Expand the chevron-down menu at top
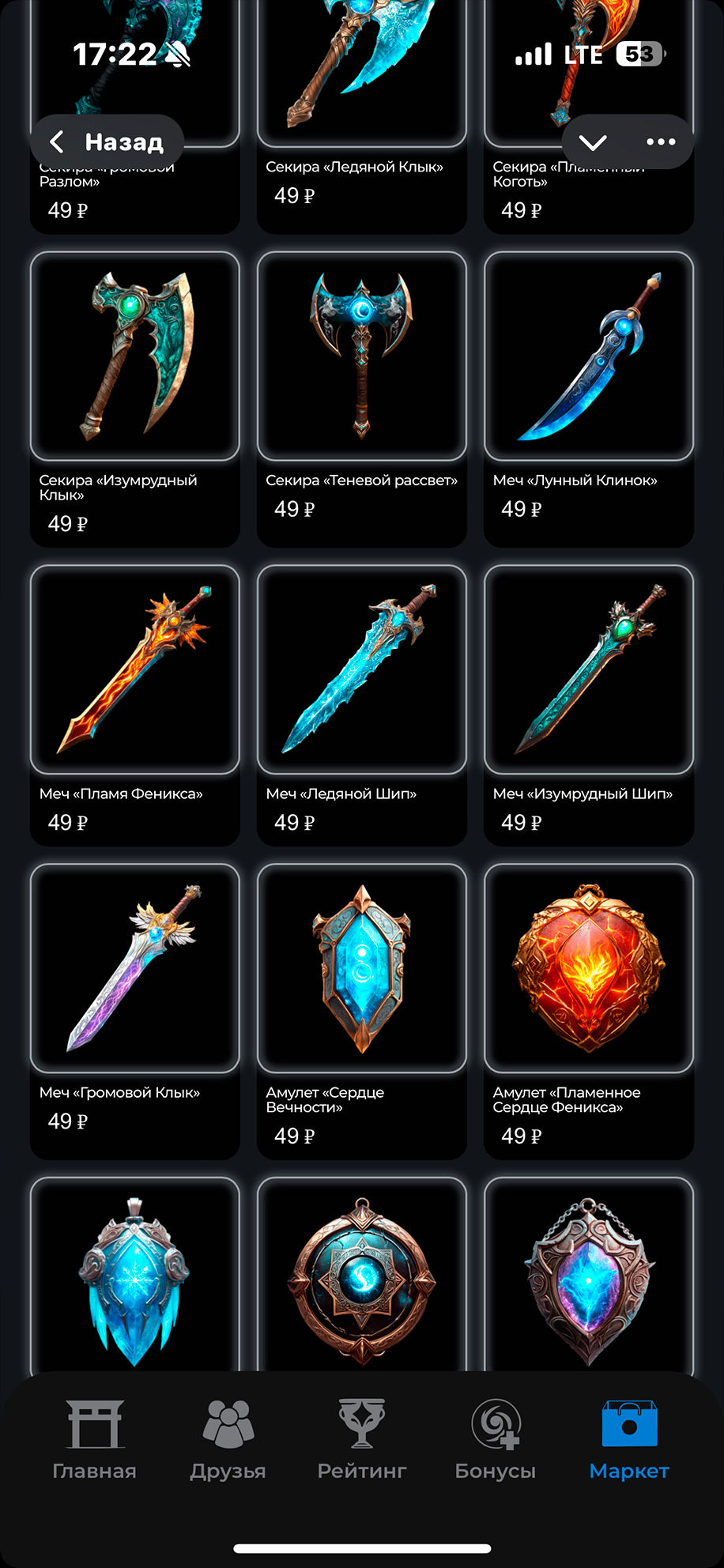724x1568 pixels. click(x=593, y=142)
